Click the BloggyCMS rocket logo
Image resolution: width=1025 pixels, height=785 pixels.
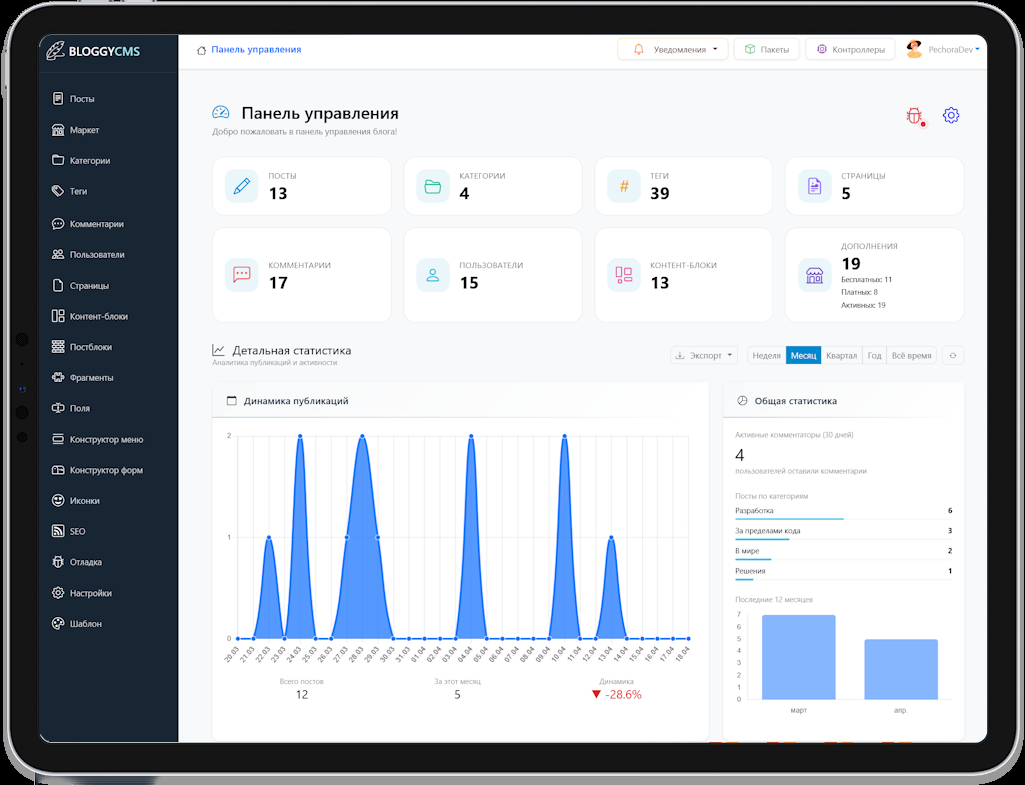[56, 51]
